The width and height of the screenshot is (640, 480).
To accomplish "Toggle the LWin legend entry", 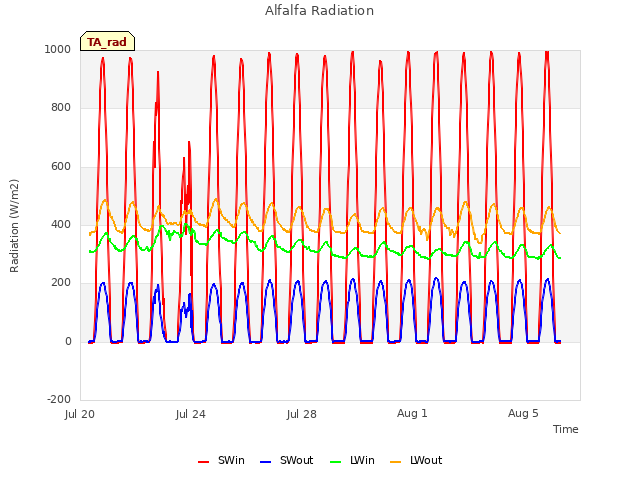I will (x=352, y=460).
